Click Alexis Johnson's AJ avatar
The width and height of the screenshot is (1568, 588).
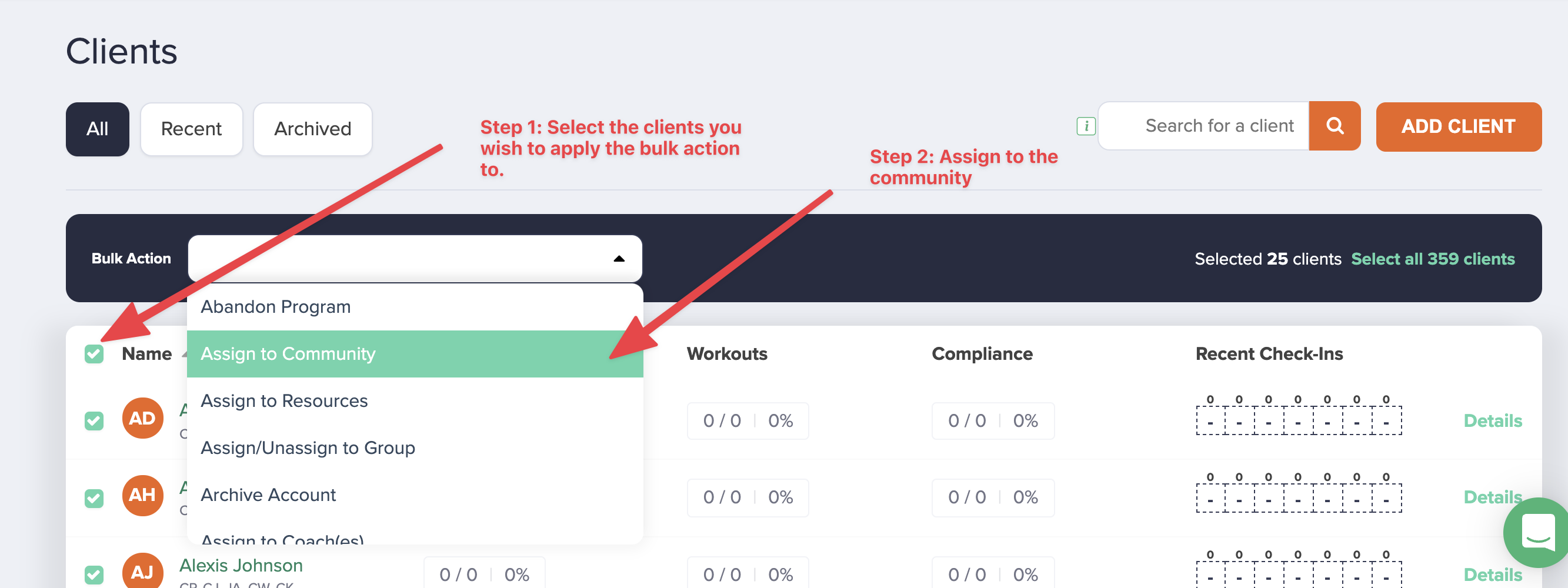point(142,571)
